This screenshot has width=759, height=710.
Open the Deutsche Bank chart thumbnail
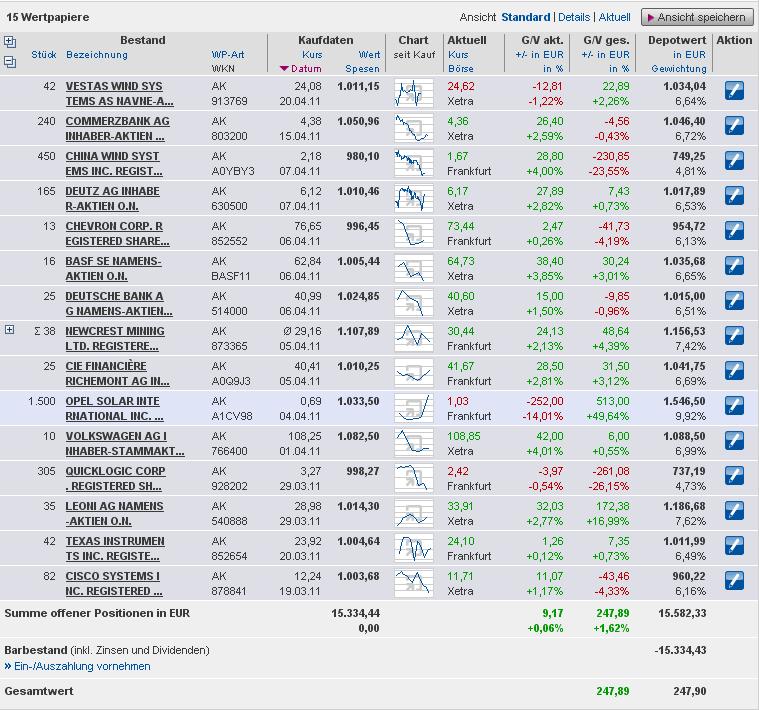(413, 302)
